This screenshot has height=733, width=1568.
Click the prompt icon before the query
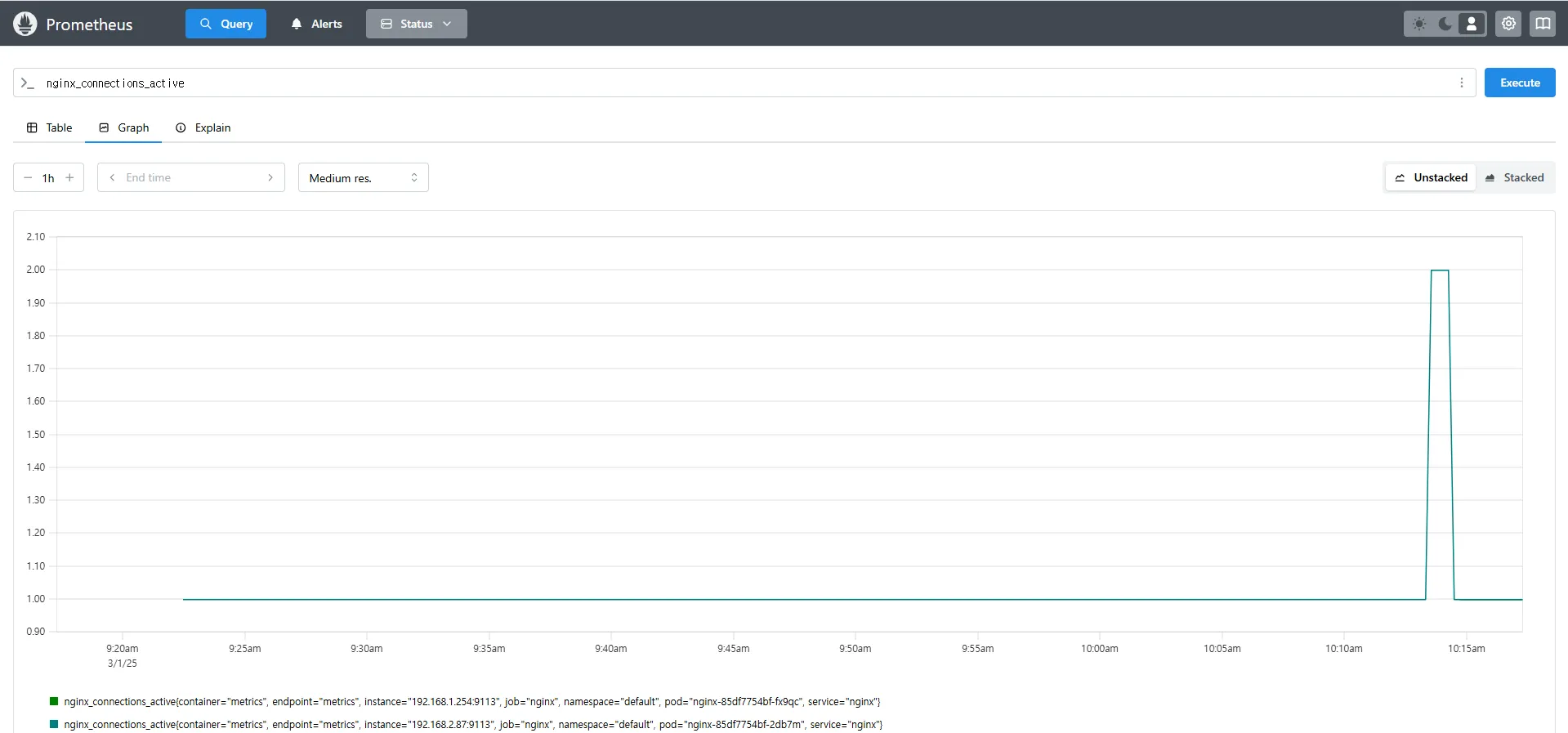point(27,83)
